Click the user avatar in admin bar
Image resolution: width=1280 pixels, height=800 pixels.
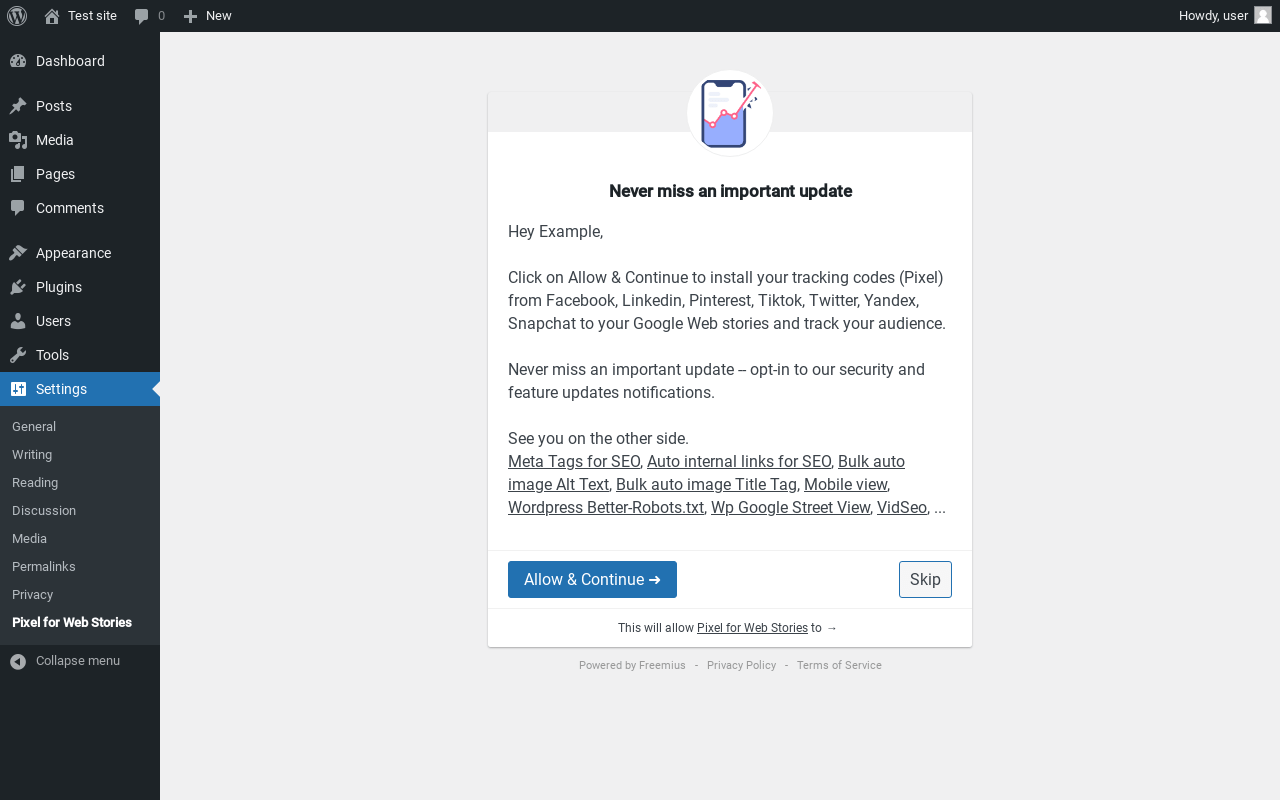tap(1263, 15)
